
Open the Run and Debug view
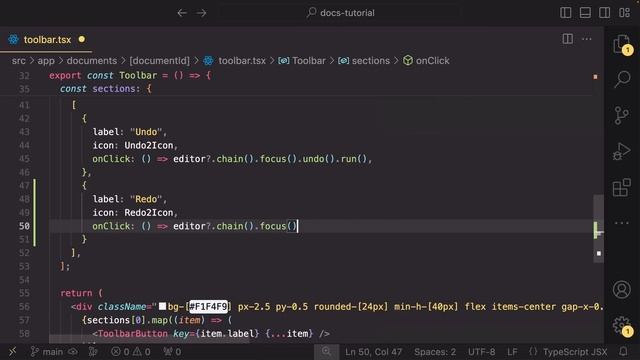[622, 151]
